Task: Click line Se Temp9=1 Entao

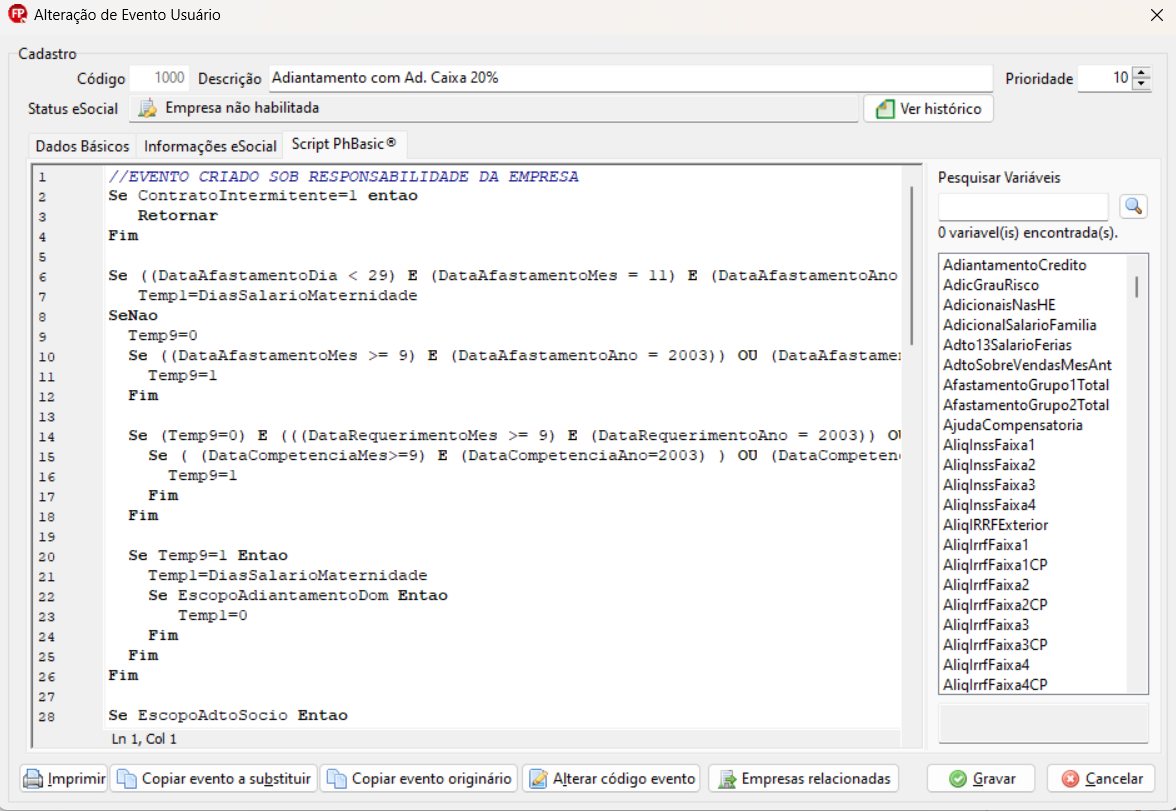Action: 208,556
